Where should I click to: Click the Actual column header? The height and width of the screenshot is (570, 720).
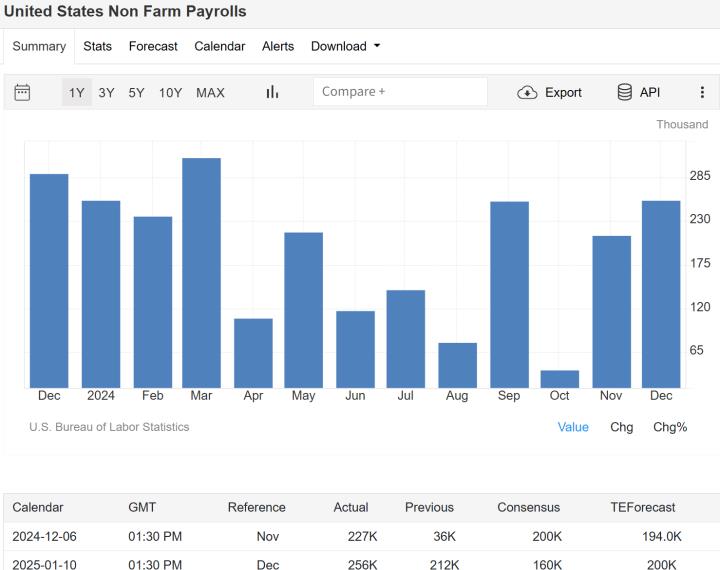coord(351,508)
